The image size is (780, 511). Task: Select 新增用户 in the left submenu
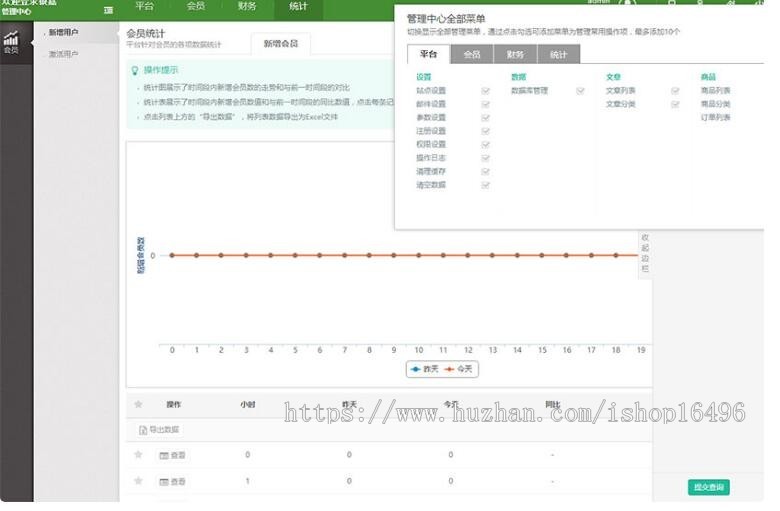(x=64, y=32)
